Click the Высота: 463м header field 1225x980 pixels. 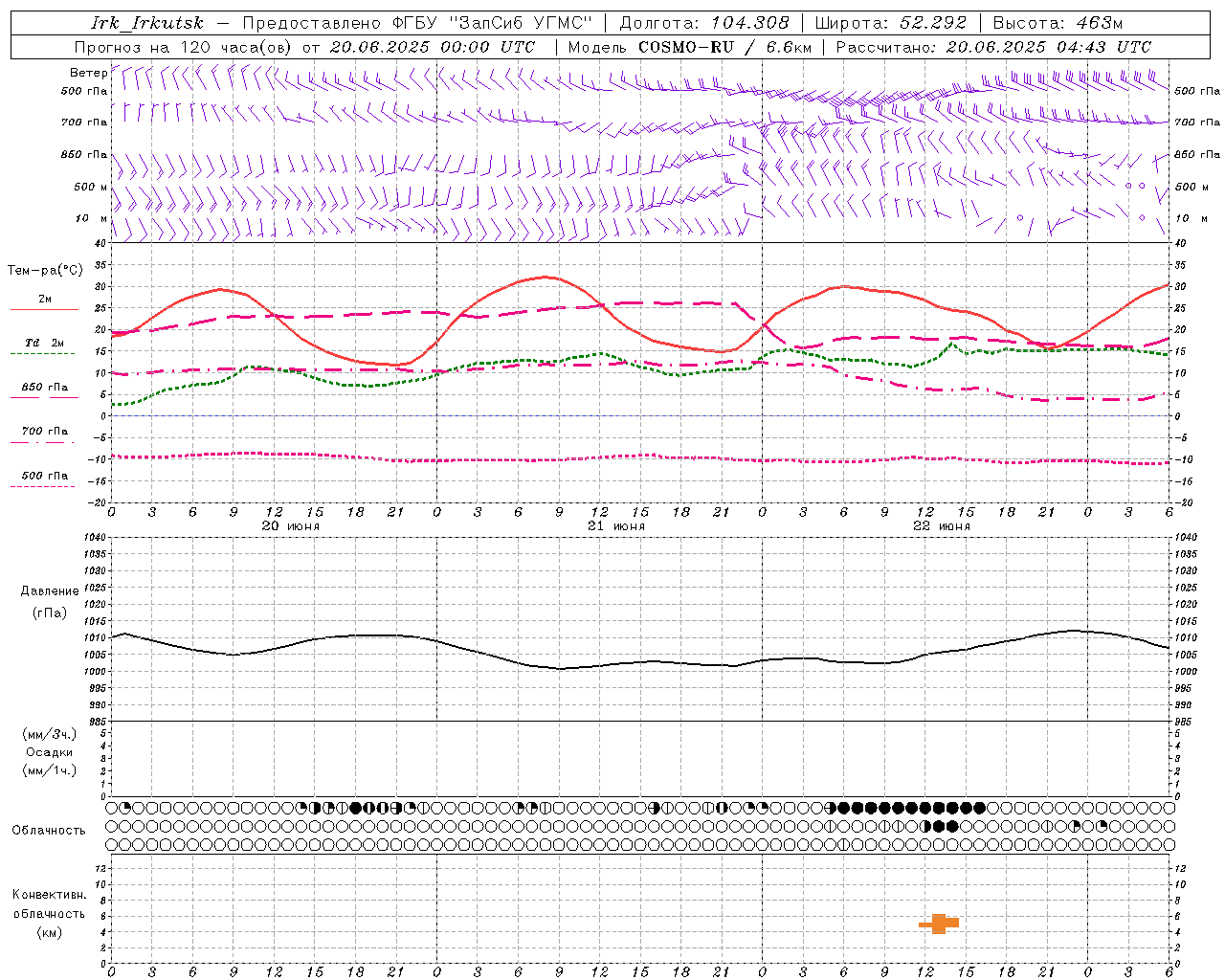tap(1058, 23)
